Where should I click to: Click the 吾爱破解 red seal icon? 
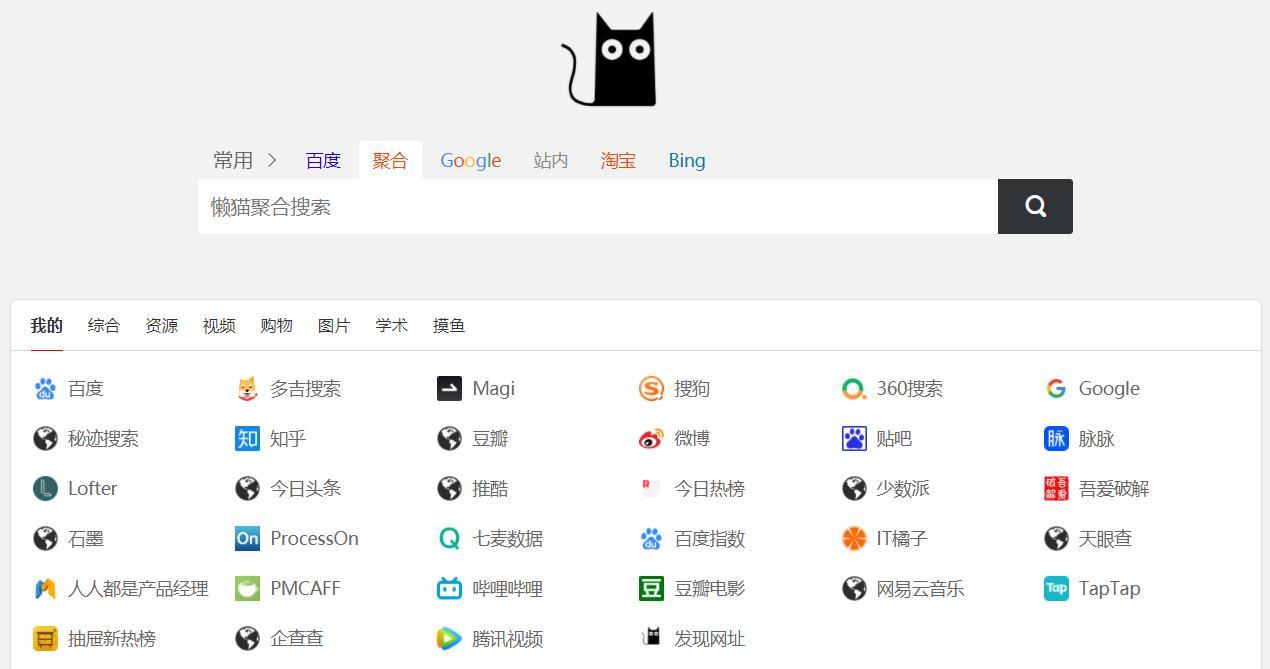point(1056,488)
